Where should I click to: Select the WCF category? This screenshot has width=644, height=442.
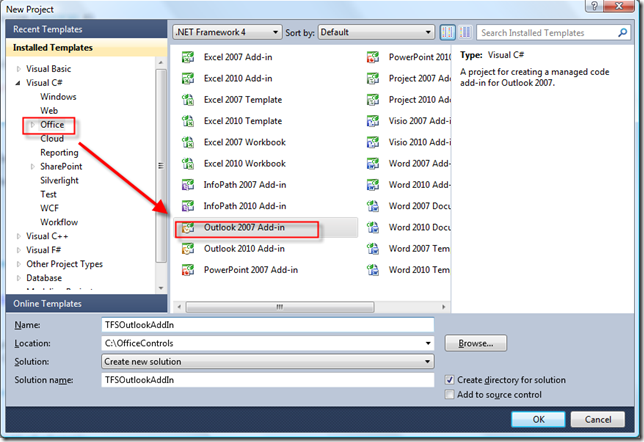49,209
